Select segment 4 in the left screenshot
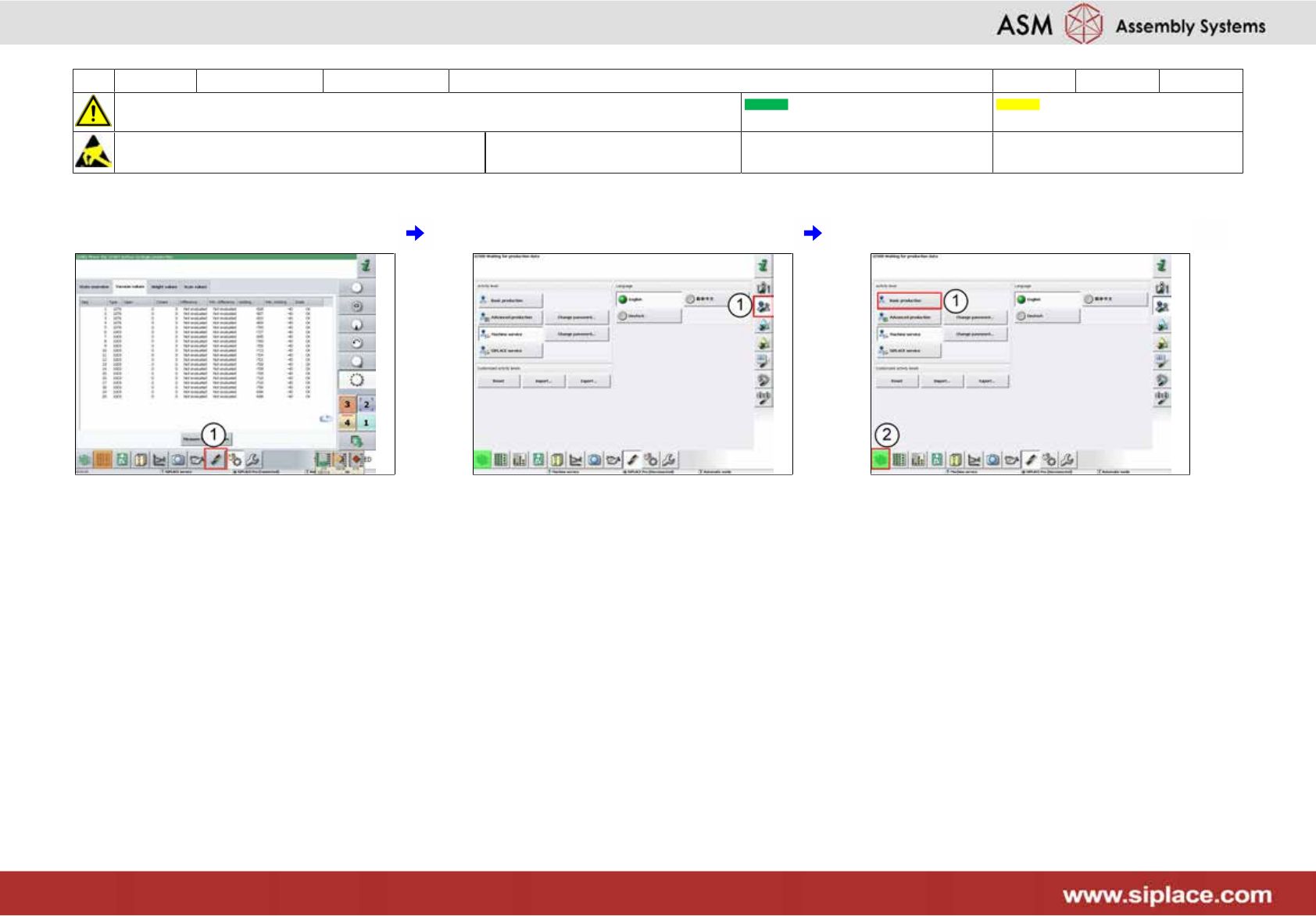Viewport: 1316px width, 916px height. point(348,422)
